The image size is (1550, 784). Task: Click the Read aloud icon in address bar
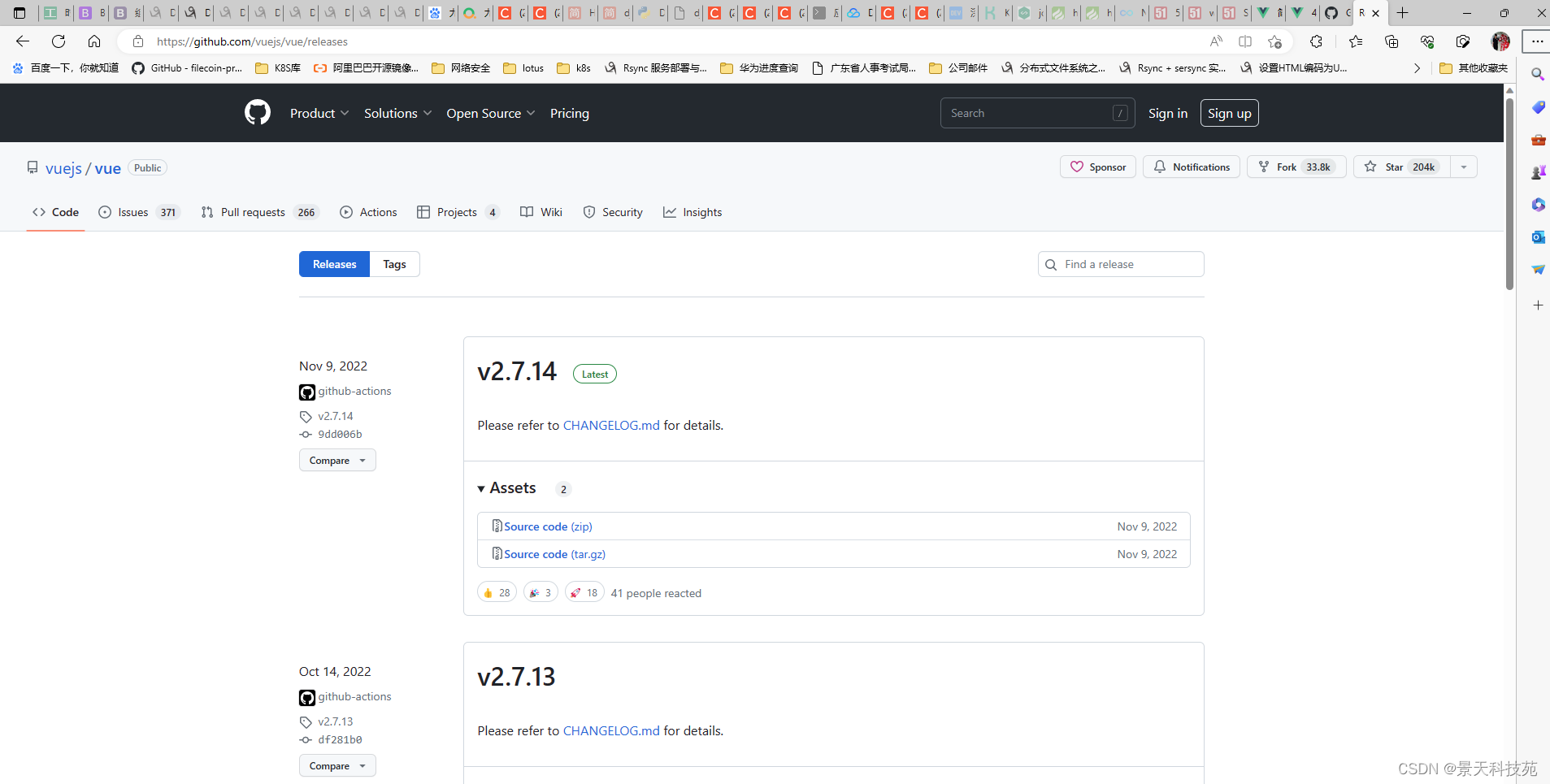(x=1216, y=41)
